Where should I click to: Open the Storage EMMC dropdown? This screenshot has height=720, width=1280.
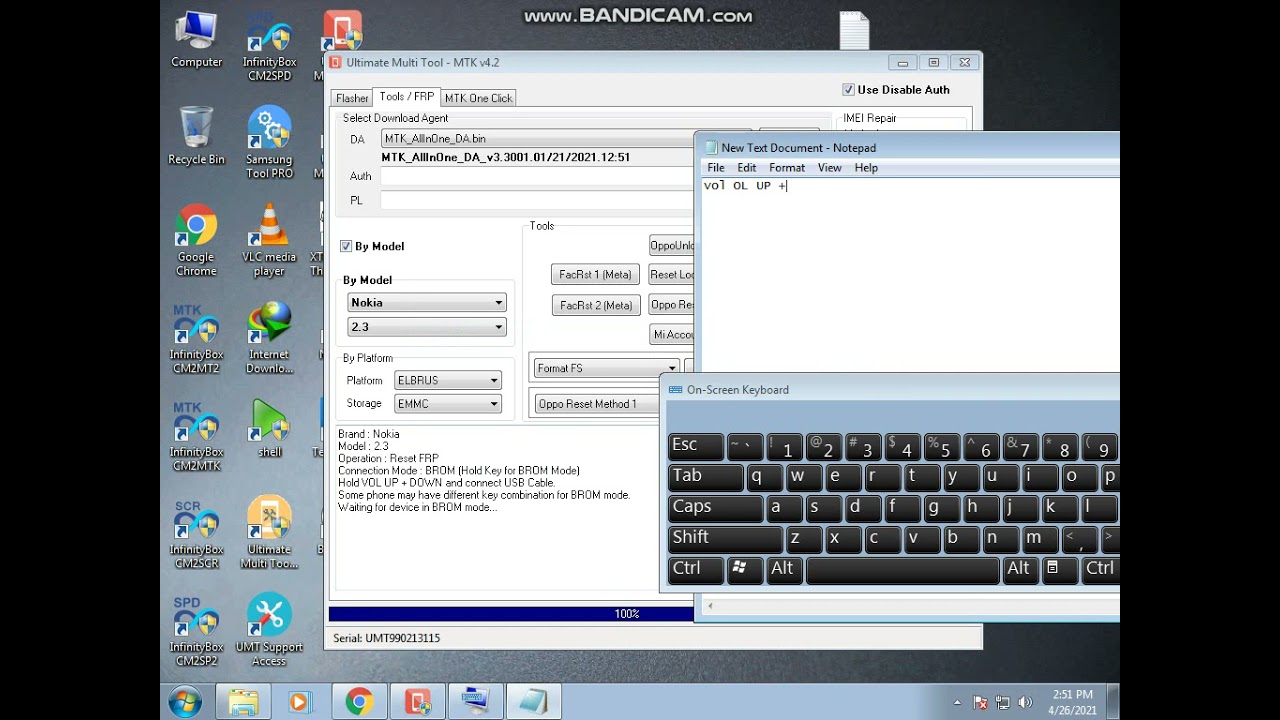[x=447, y=403]
